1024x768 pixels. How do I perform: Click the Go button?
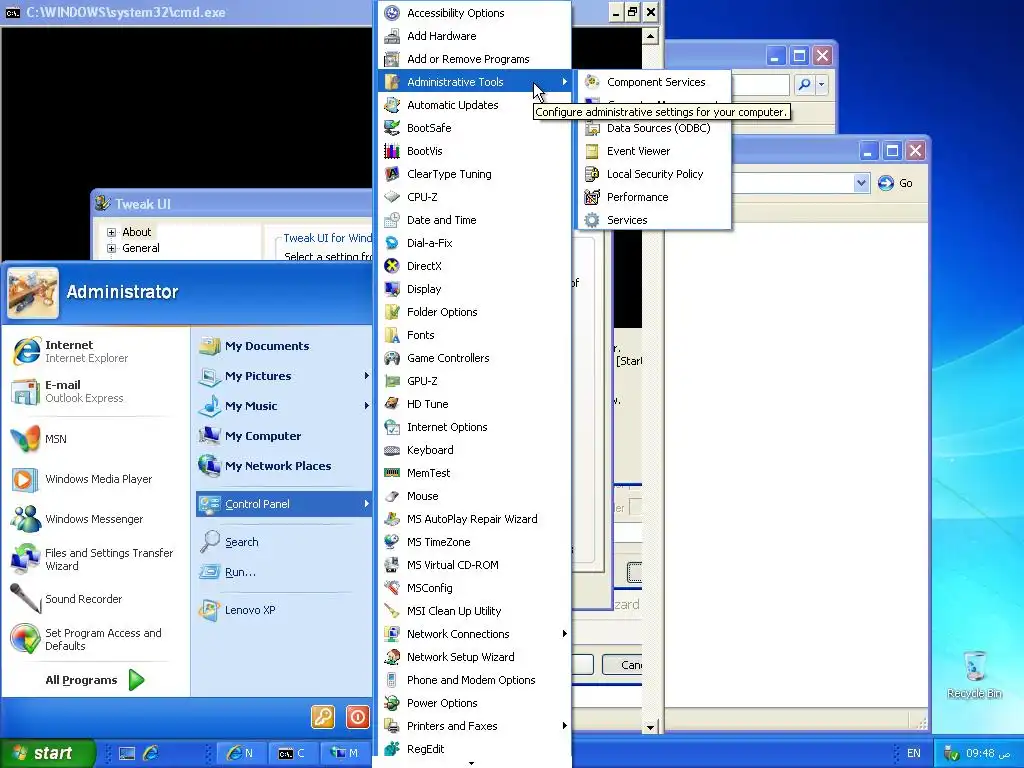pos(895,184)
